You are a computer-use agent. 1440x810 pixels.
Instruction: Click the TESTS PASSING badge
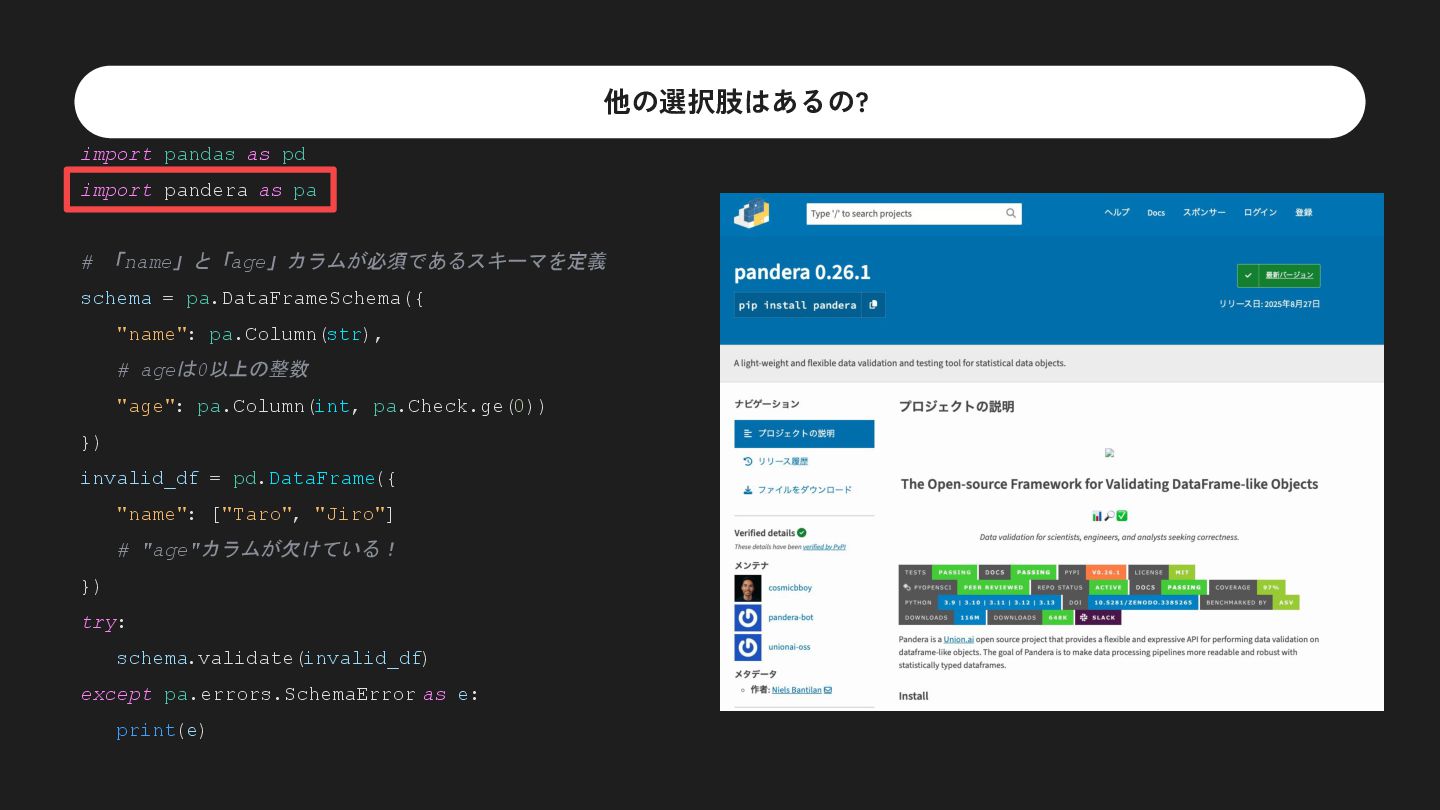[937, 573]
